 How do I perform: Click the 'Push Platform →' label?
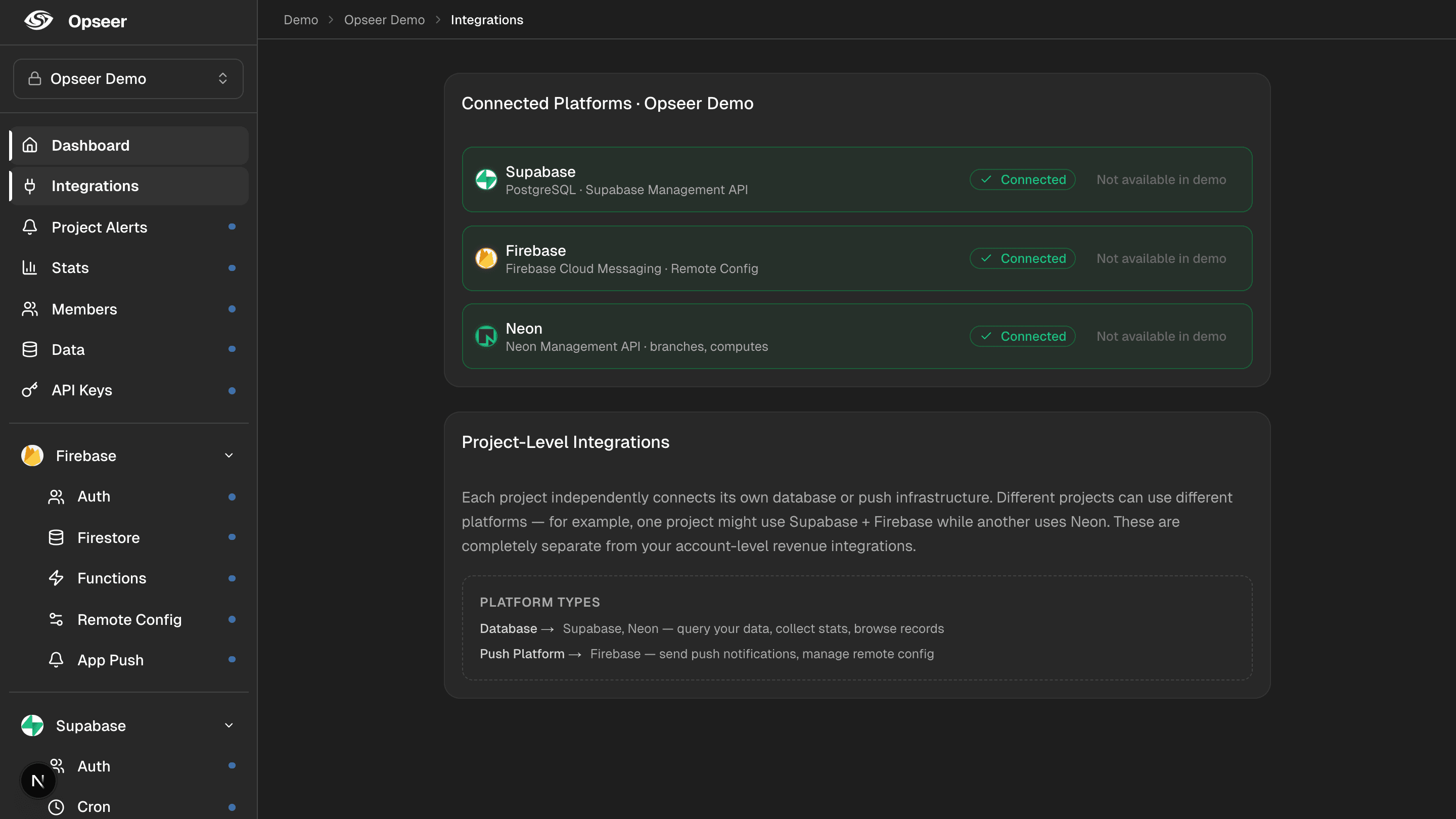(x=530, y=655)
